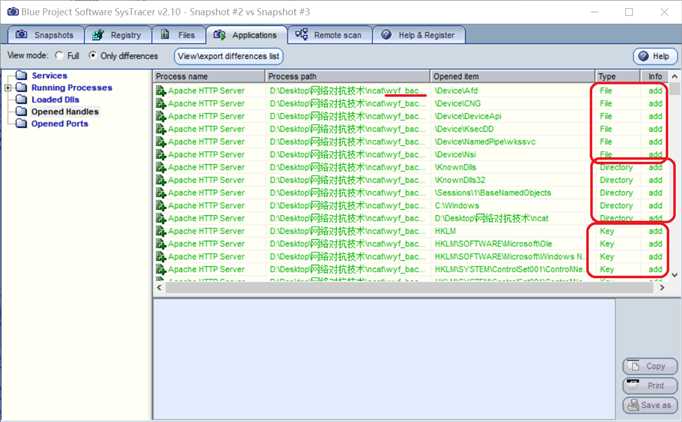Click the Applications tab icon

pos(219,35)
